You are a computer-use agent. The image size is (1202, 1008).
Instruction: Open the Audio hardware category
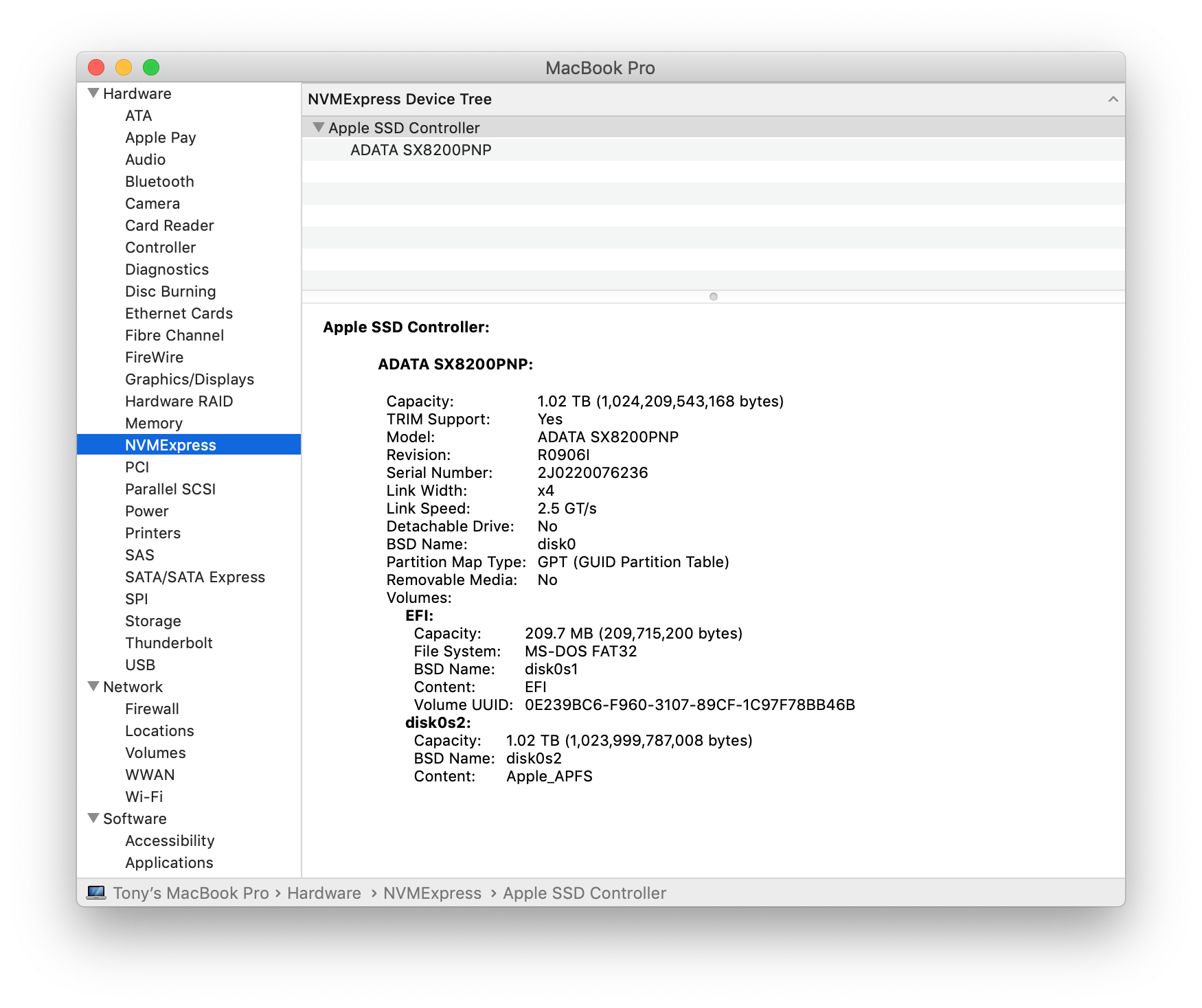145,159
